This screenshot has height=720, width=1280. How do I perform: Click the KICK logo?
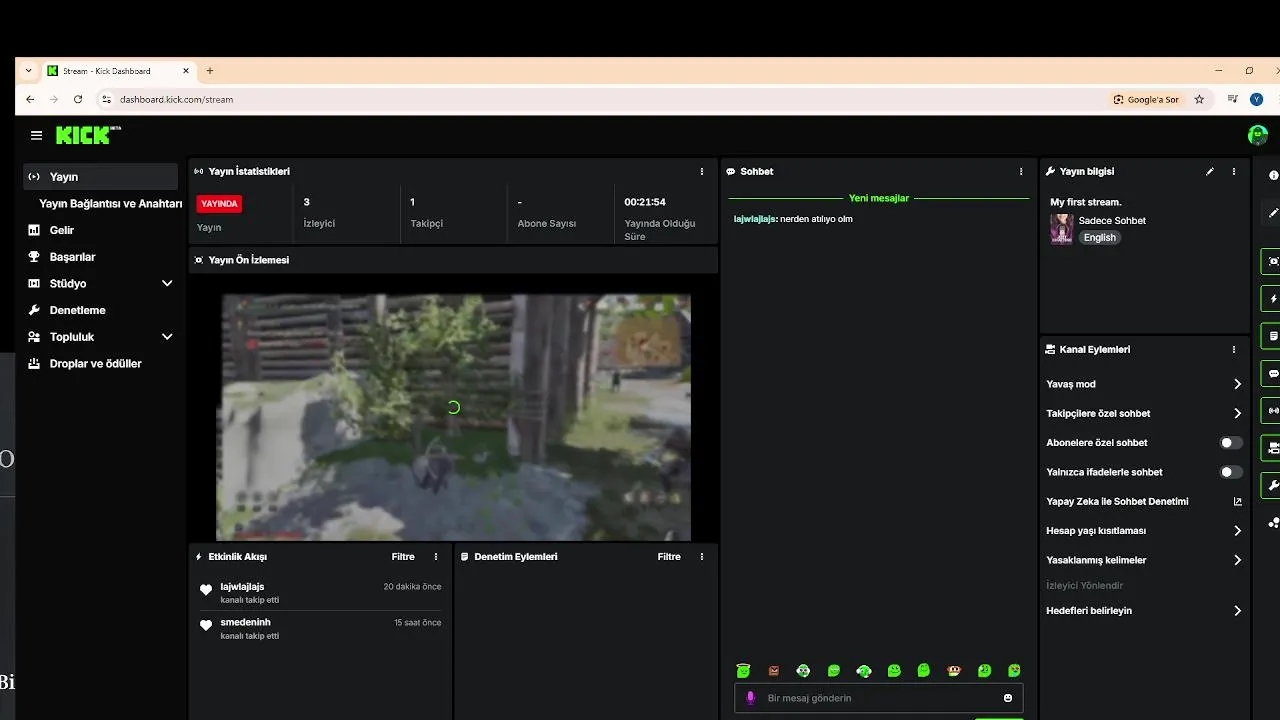click(x=88, y=135)
